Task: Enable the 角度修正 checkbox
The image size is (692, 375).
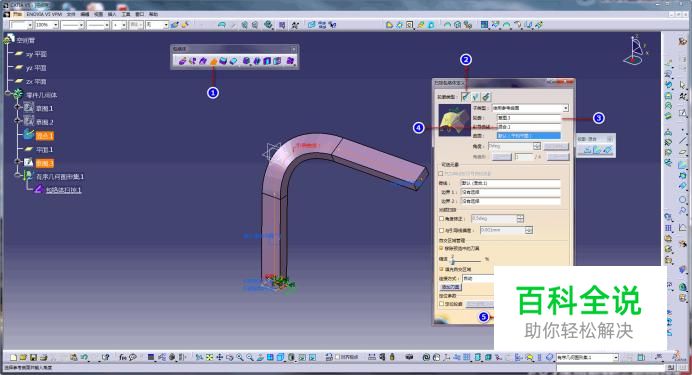Action: [x=442, y=219]
